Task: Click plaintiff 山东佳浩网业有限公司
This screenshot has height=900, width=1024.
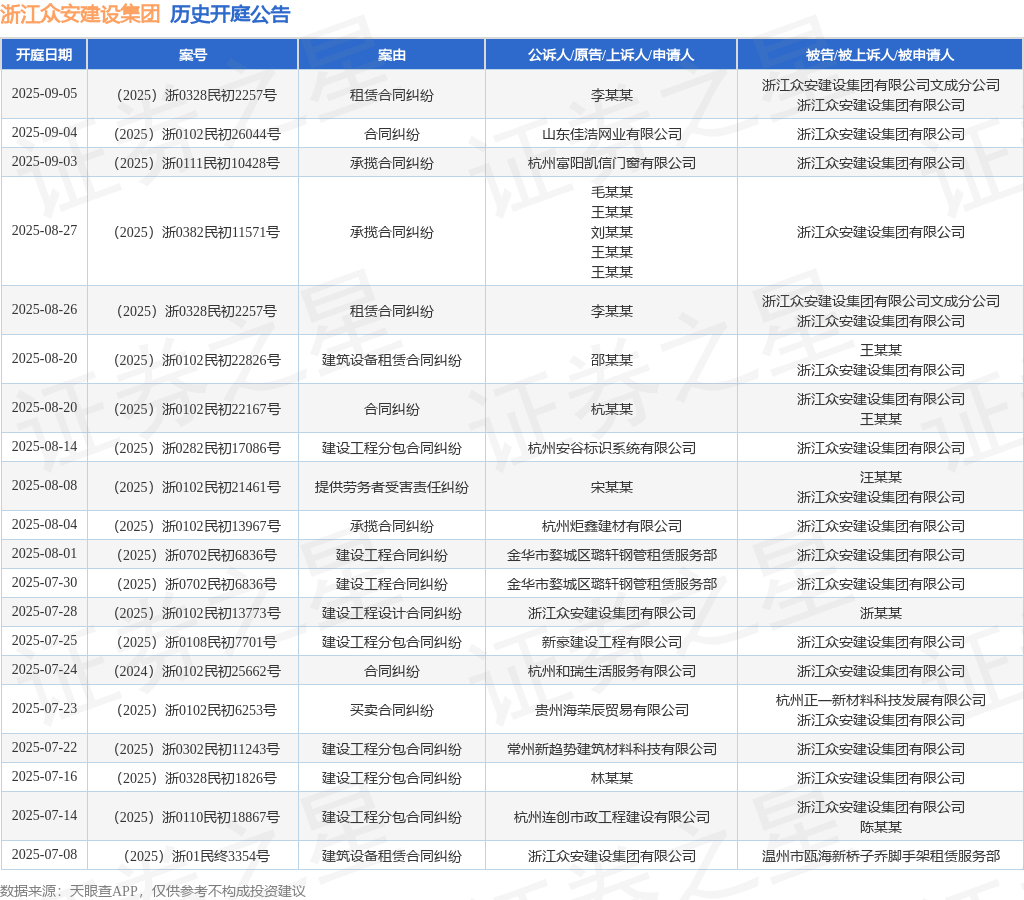Action: point(612,134)
